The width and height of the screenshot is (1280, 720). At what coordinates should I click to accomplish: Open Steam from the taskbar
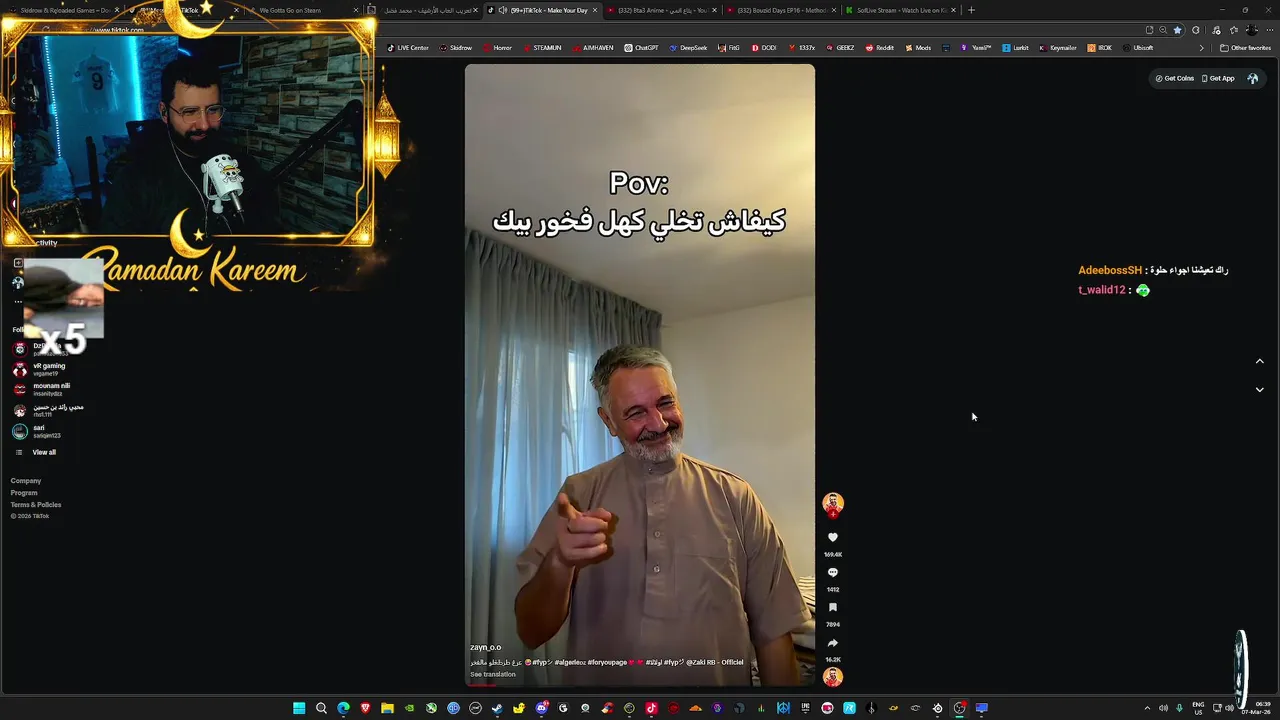[497, 708]
